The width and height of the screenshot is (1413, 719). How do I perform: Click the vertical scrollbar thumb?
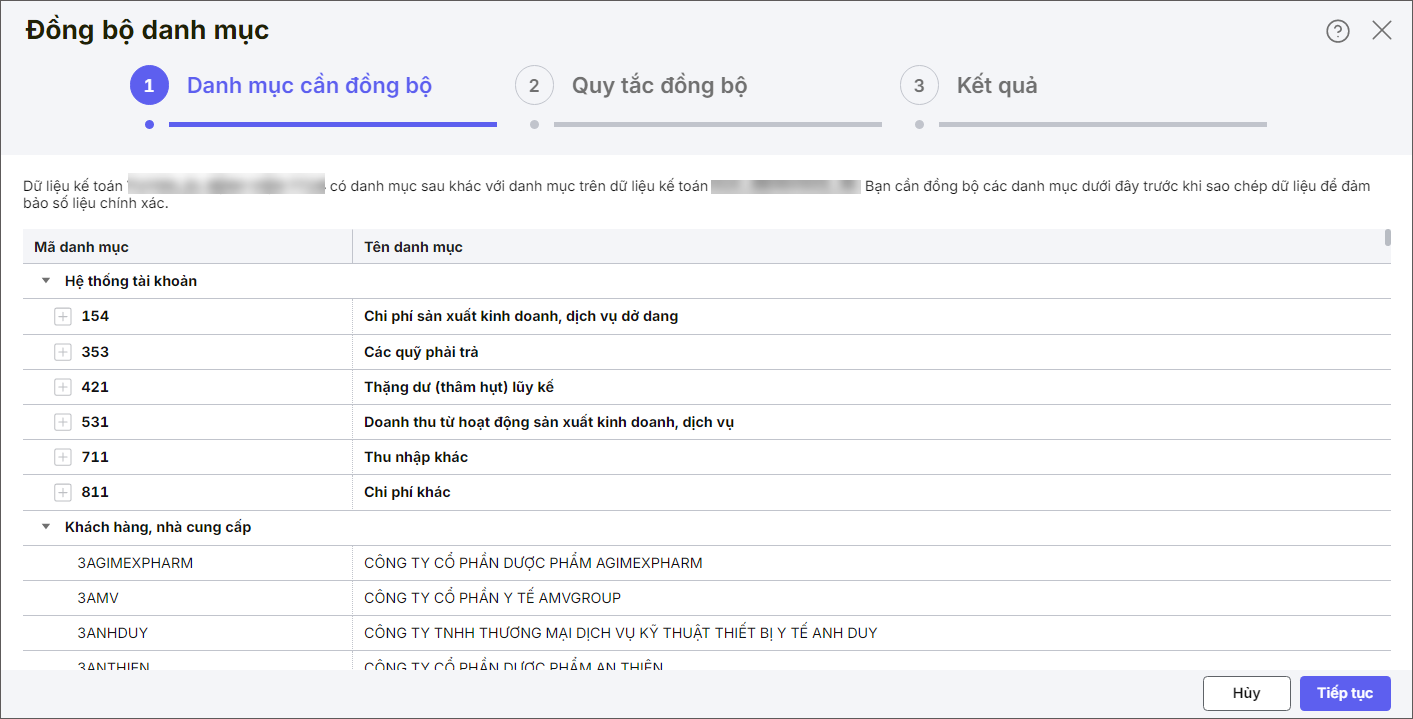(1387, 237)
